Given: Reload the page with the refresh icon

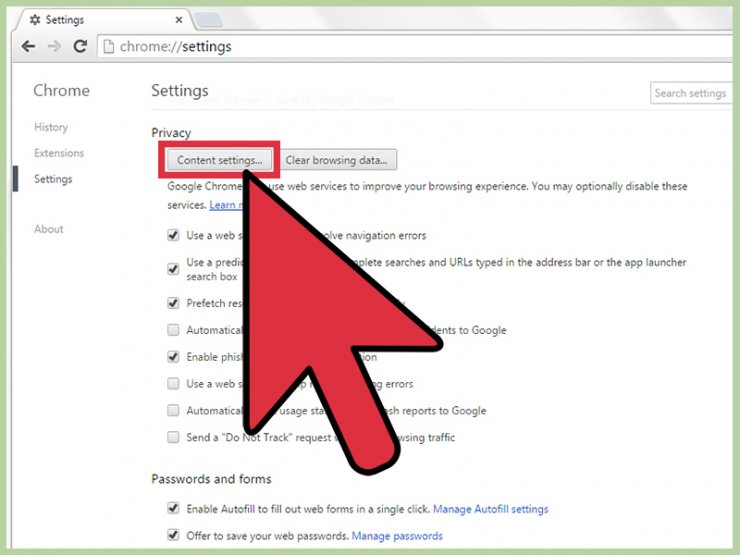Looking at the screenshot, I should 80,46.
